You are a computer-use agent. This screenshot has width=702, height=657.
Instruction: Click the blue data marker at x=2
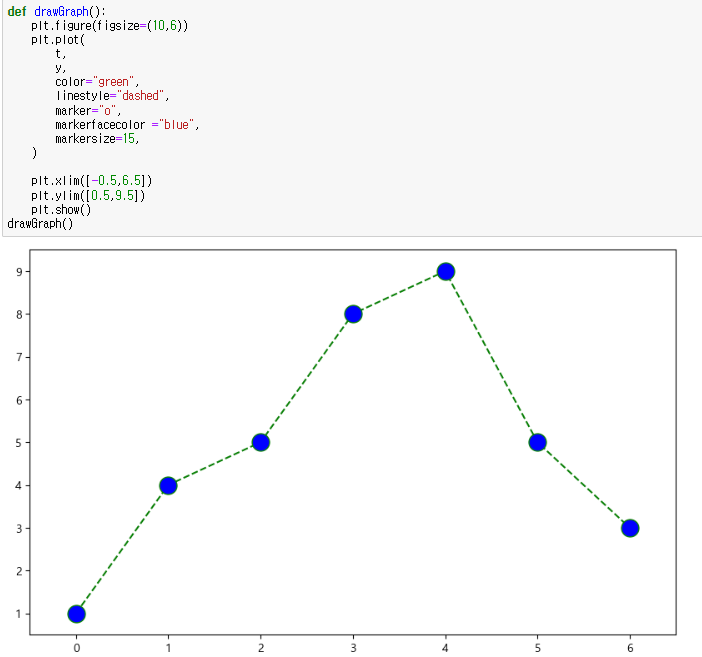click(x=261, y=442)
